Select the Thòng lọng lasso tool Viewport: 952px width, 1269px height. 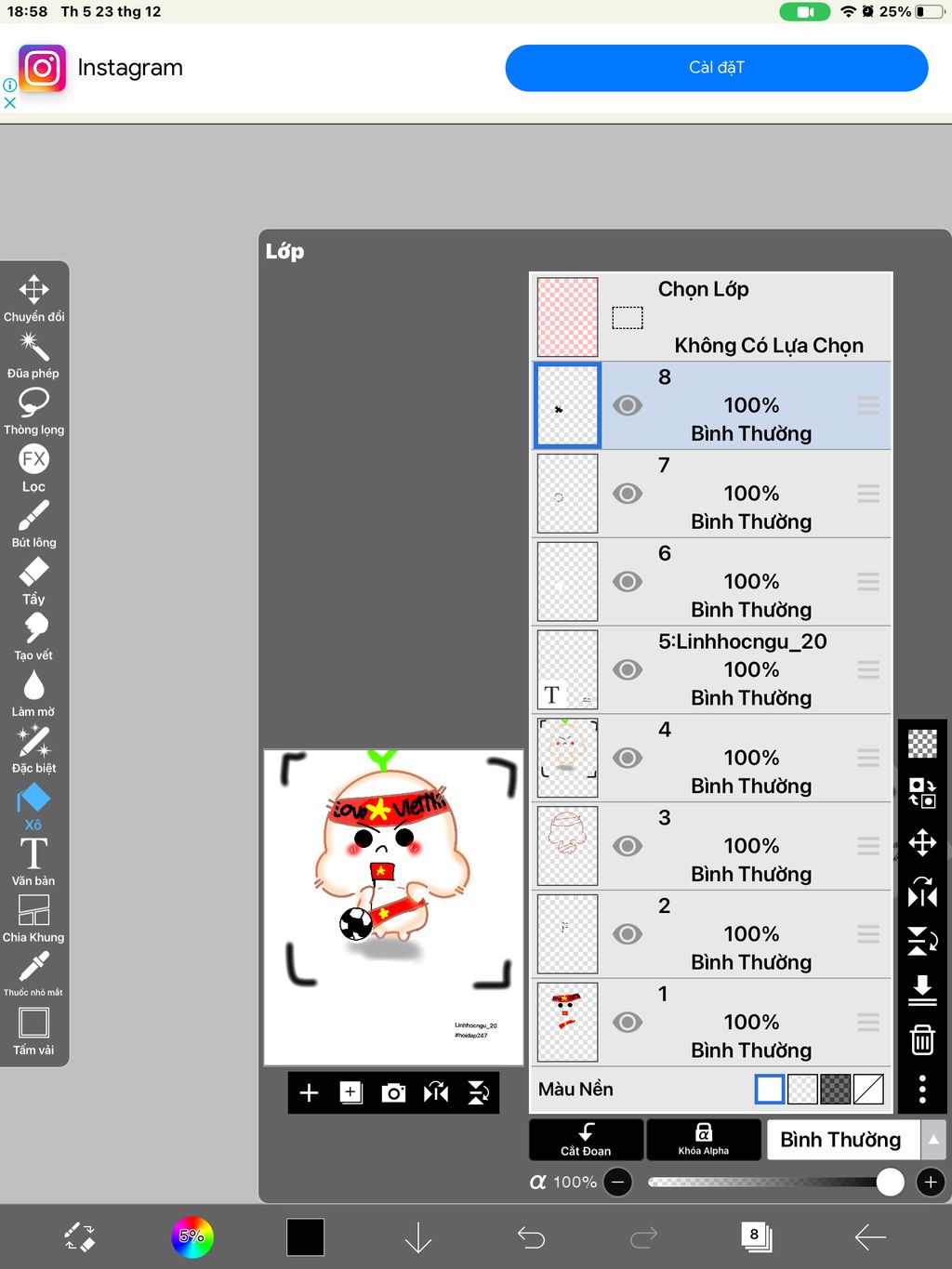click(33, 412)
